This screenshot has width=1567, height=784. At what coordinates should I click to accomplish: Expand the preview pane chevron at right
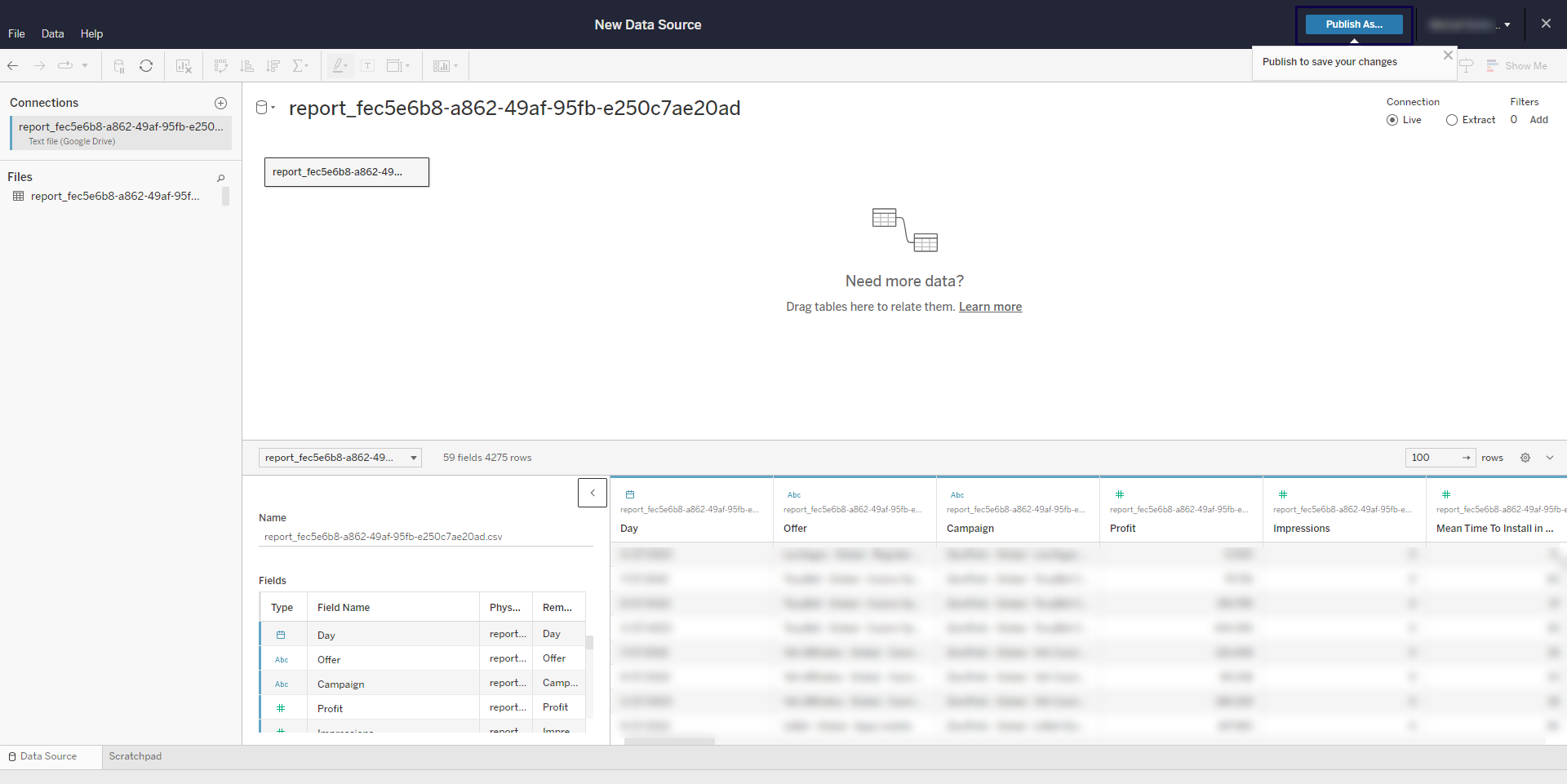click(x=1549, y=458)
